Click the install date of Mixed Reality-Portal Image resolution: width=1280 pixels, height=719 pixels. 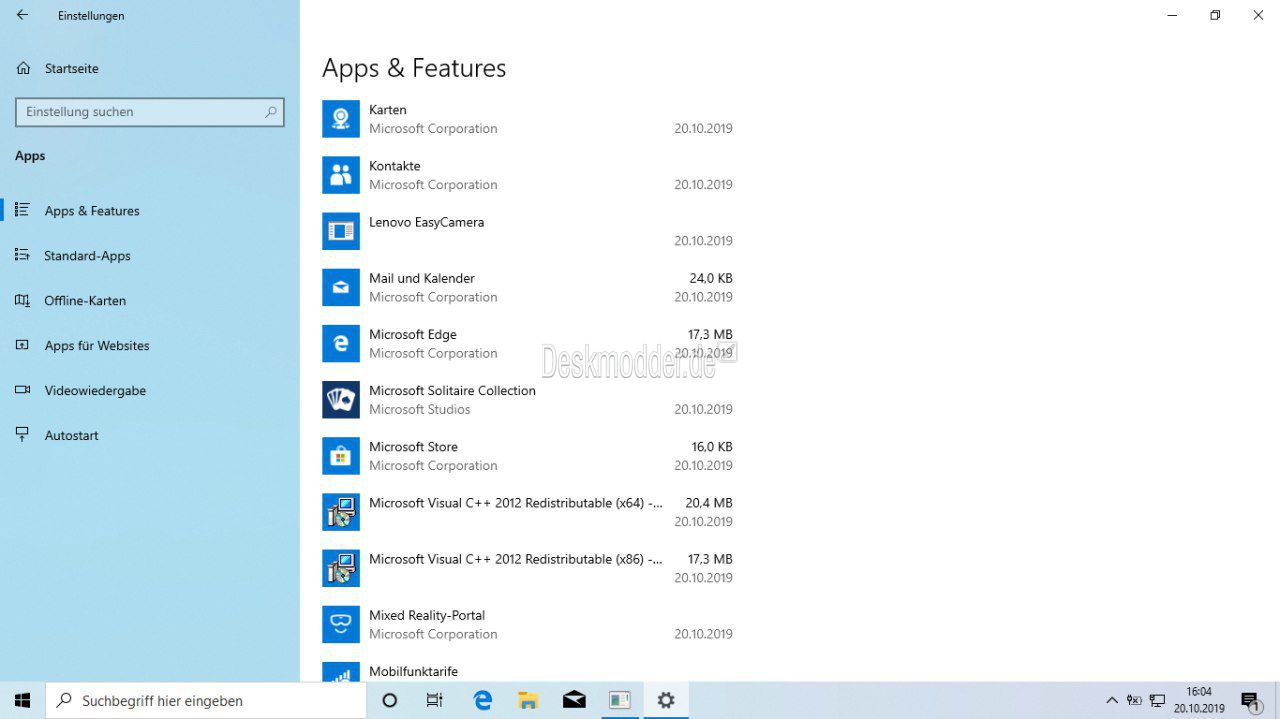(x=703, y=633)
